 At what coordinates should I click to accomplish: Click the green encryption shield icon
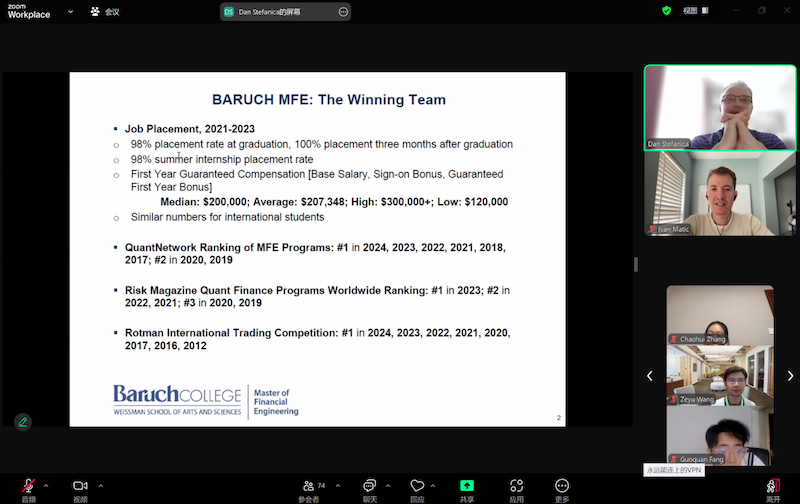(x=667, y=11)
